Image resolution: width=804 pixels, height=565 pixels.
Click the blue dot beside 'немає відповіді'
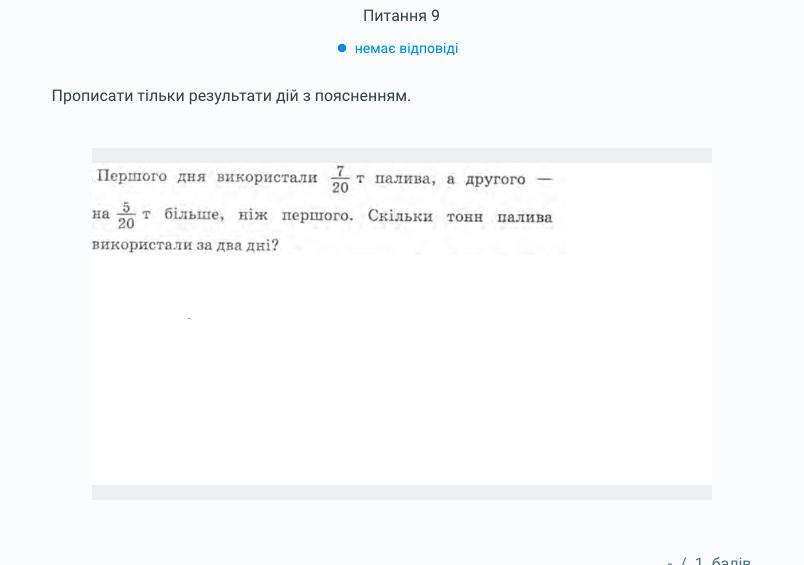(342, 48)
